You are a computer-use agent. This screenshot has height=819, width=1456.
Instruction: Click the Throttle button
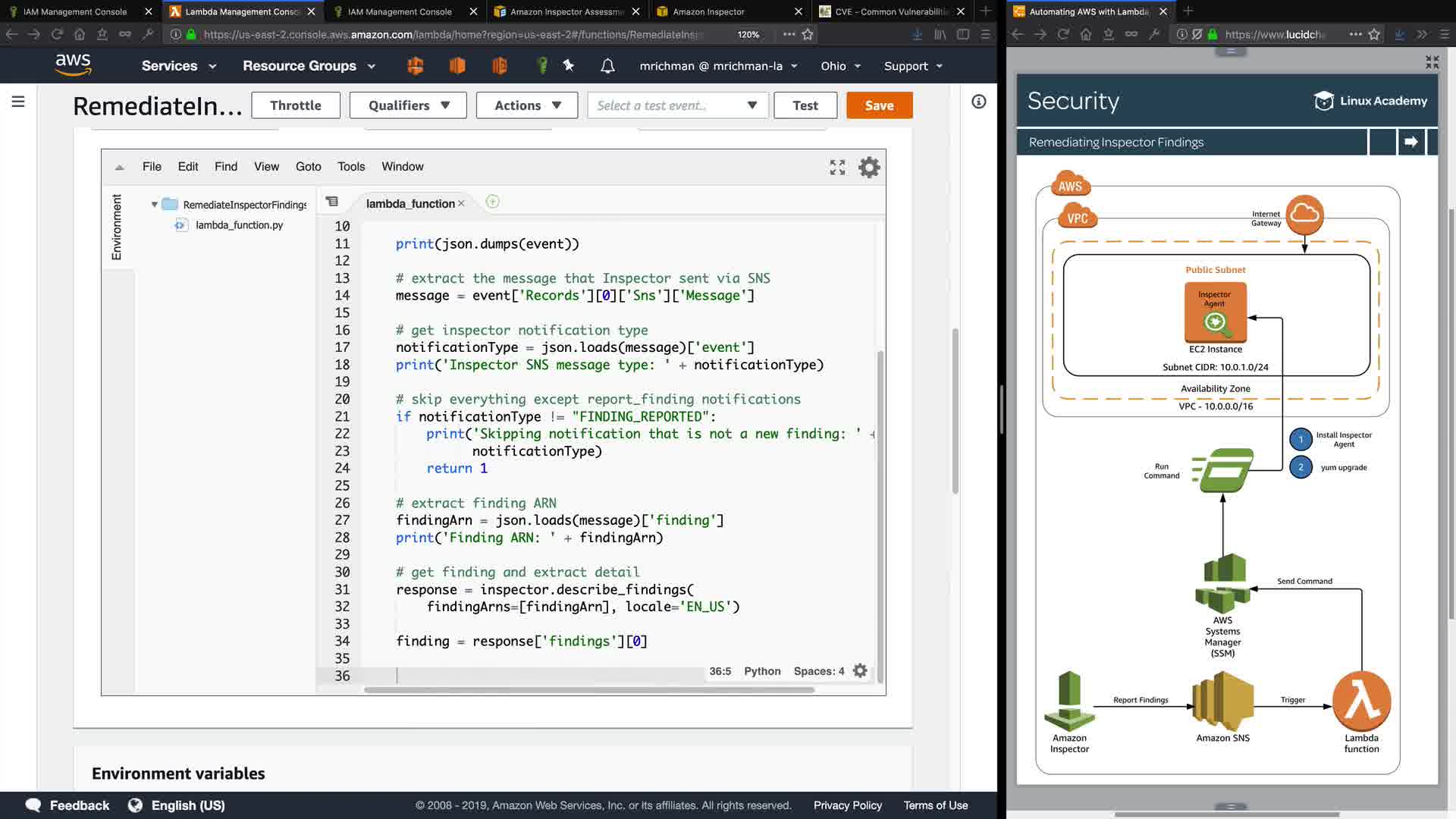point(296,105)
